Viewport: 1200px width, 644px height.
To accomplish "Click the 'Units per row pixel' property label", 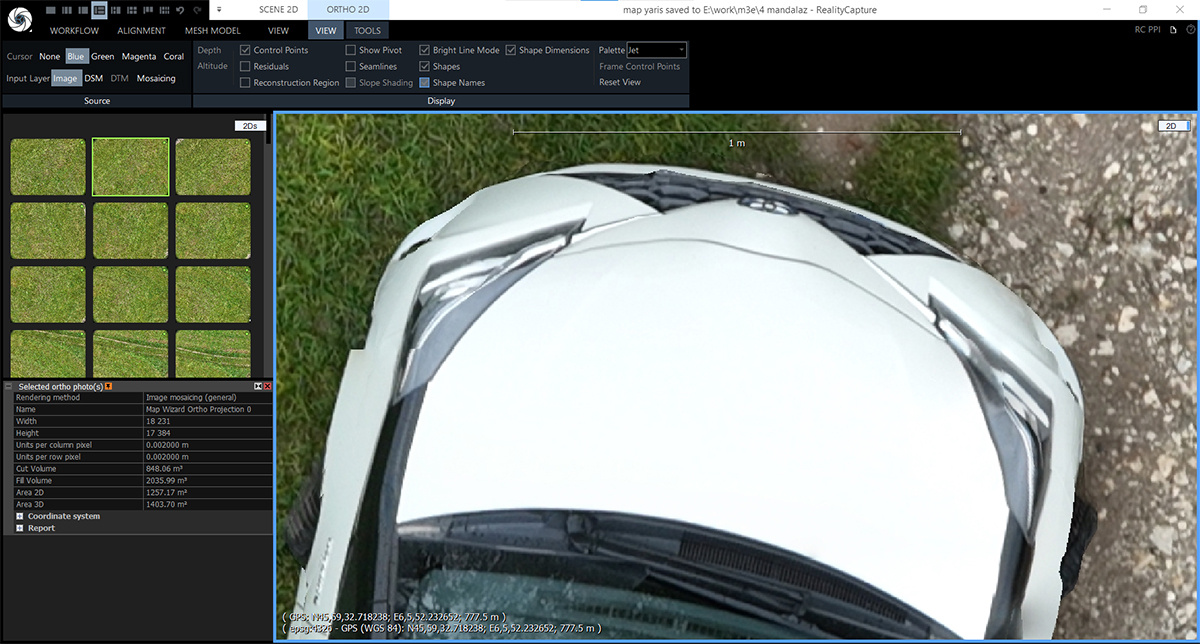I will tap(48, 457).
